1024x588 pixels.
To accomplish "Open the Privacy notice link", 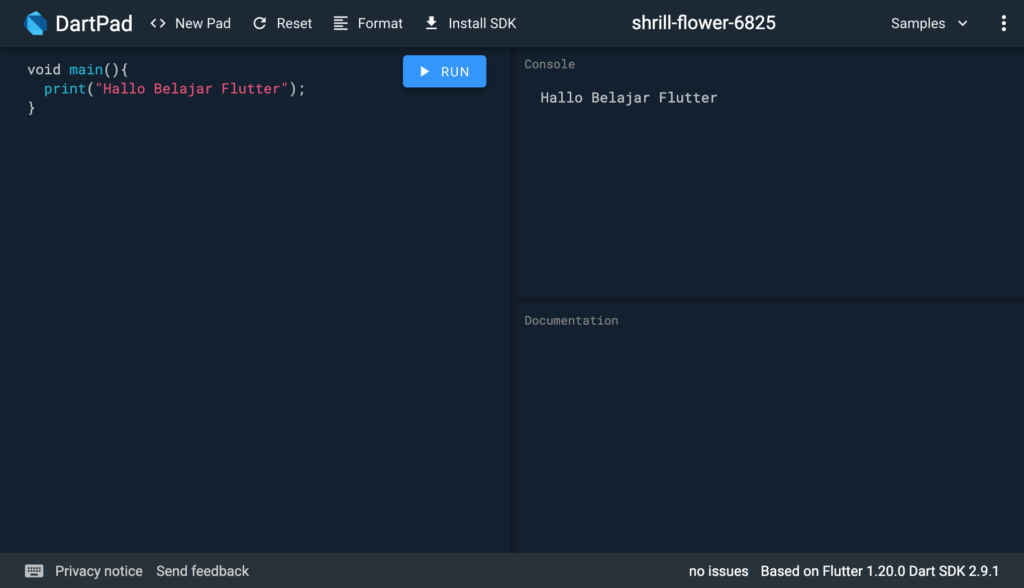I will click(x=99, y=571).
